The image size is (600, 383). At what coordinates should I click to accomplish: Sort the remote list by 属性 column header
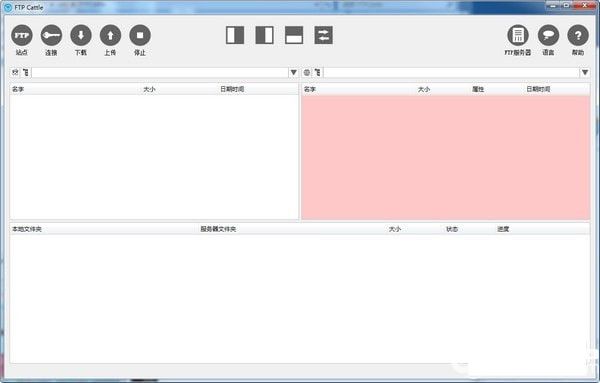[478, 89]
